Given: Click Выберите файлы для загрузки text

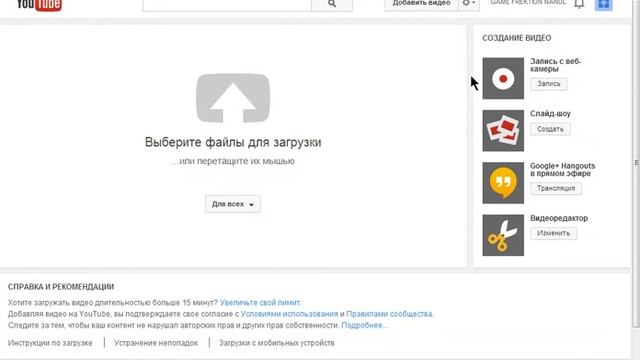Looking at the screenshot, I should [x=233, y=142].
